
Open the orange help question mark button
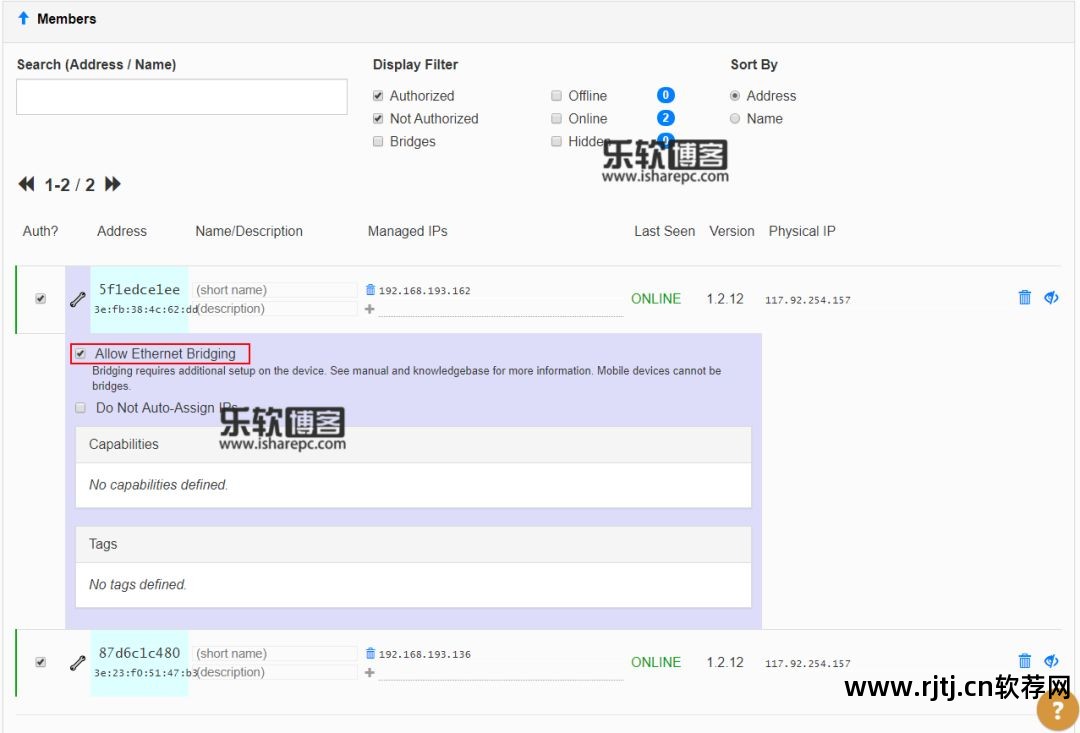(x=1057, y=709)
